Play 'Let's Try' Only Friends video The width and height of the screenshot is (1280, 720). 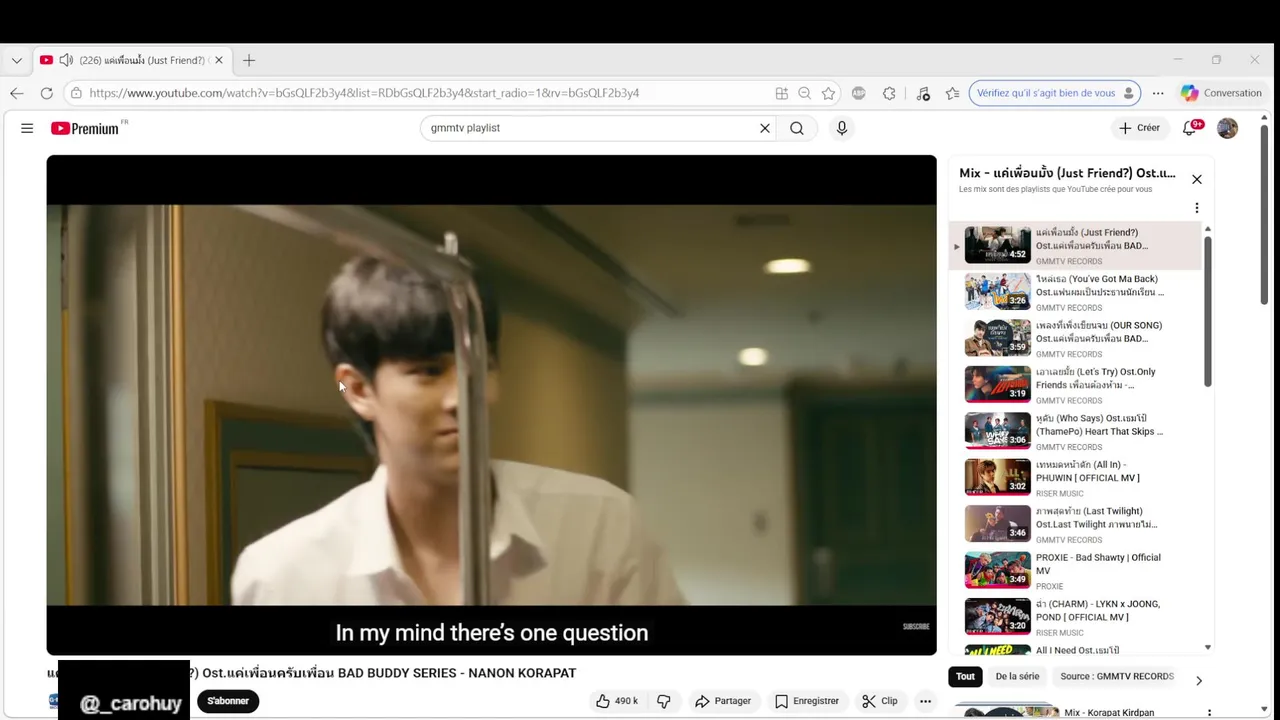[1076, 385]
